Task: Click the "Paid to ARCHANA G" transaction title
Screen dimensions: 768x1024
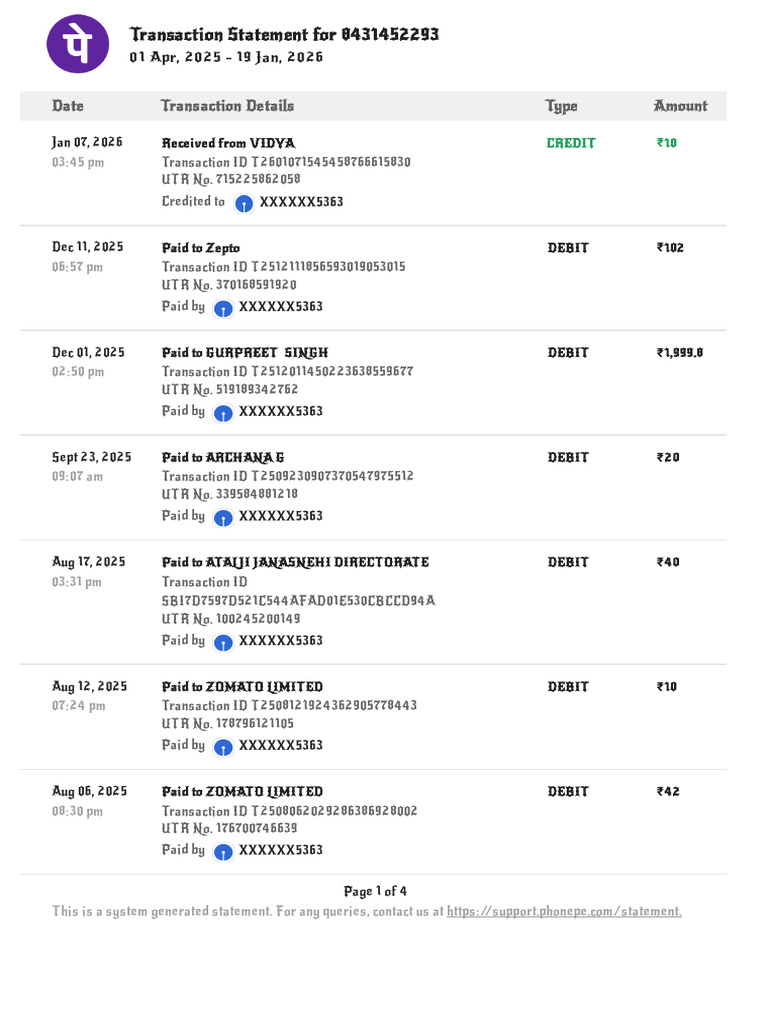Action: point(223,458)
